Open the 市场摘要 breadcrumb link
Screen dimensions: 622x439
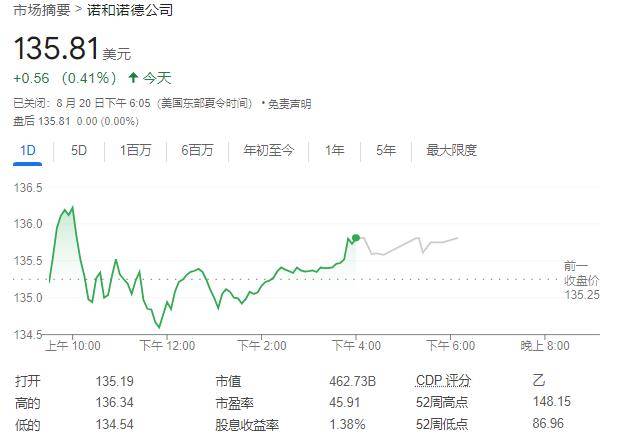(x=42, y=10)
